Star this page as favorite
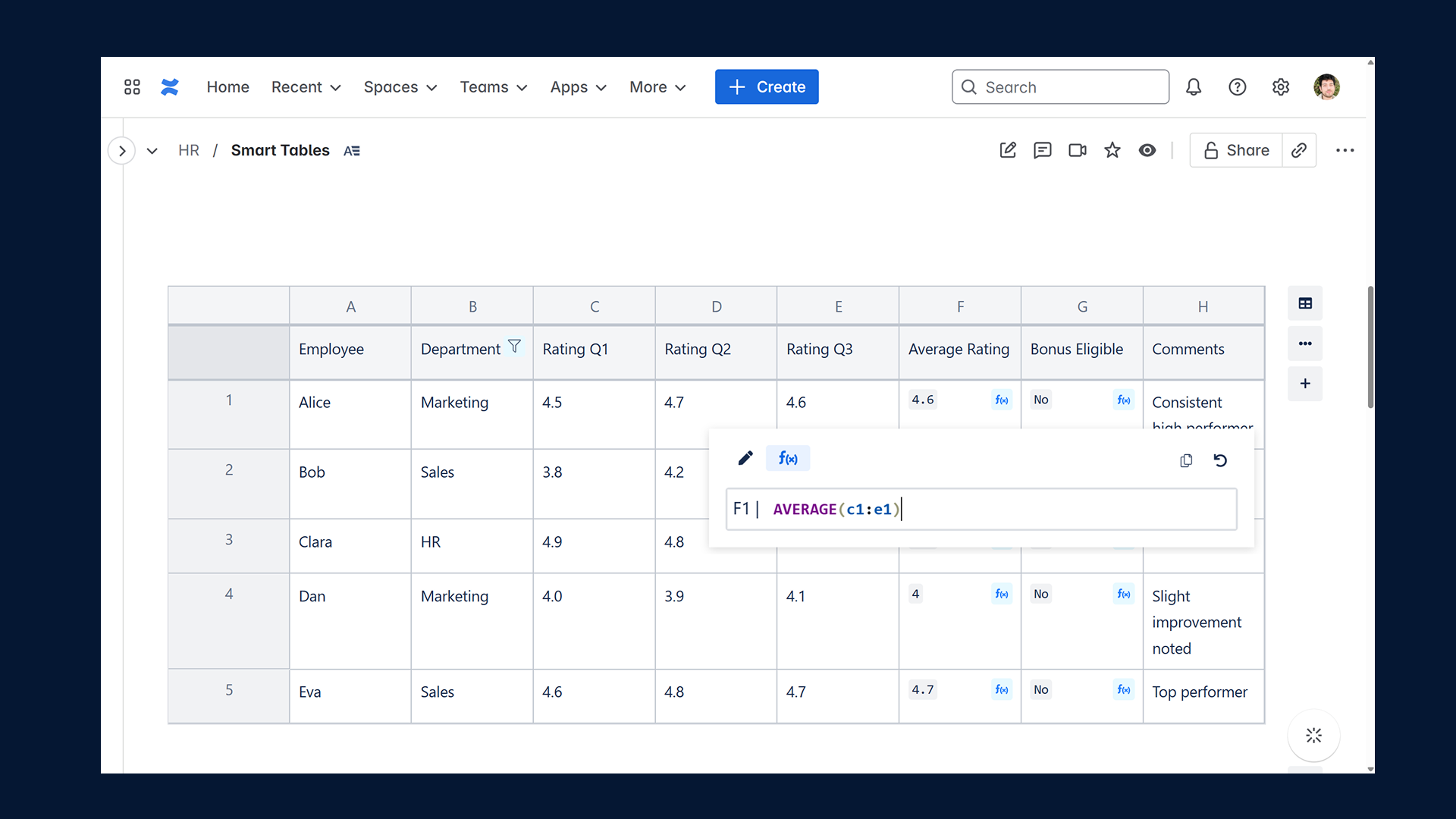The height and width of the screenshot is (819, 1456). tap(1112, 150)
